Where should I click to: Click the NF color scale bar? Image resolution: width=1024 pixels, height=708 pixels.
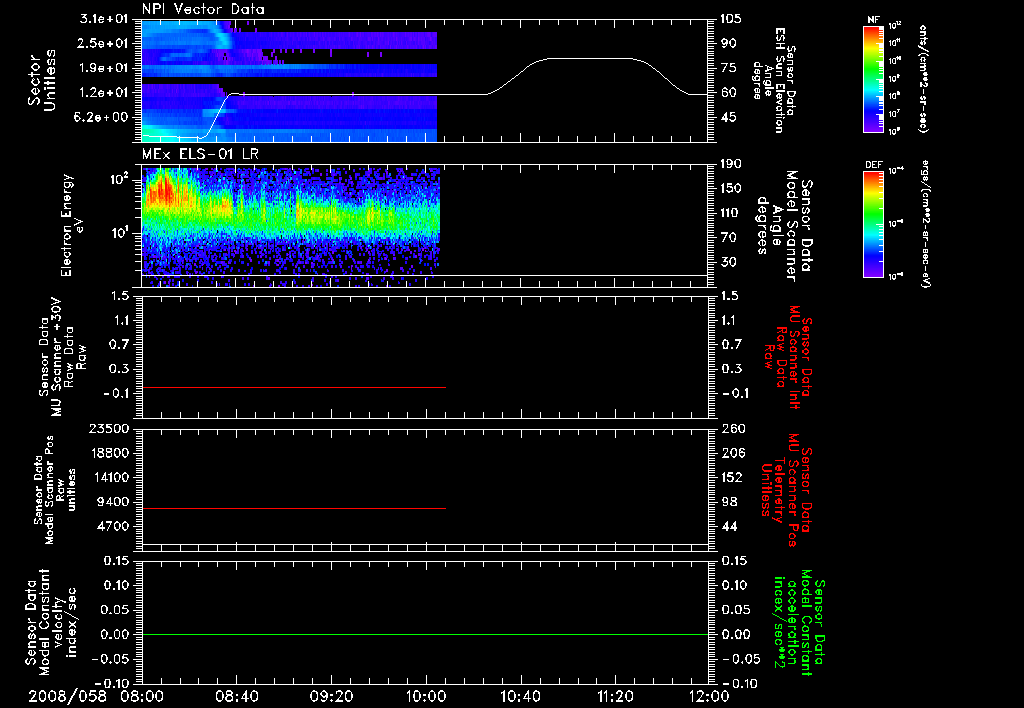[874, 79]
